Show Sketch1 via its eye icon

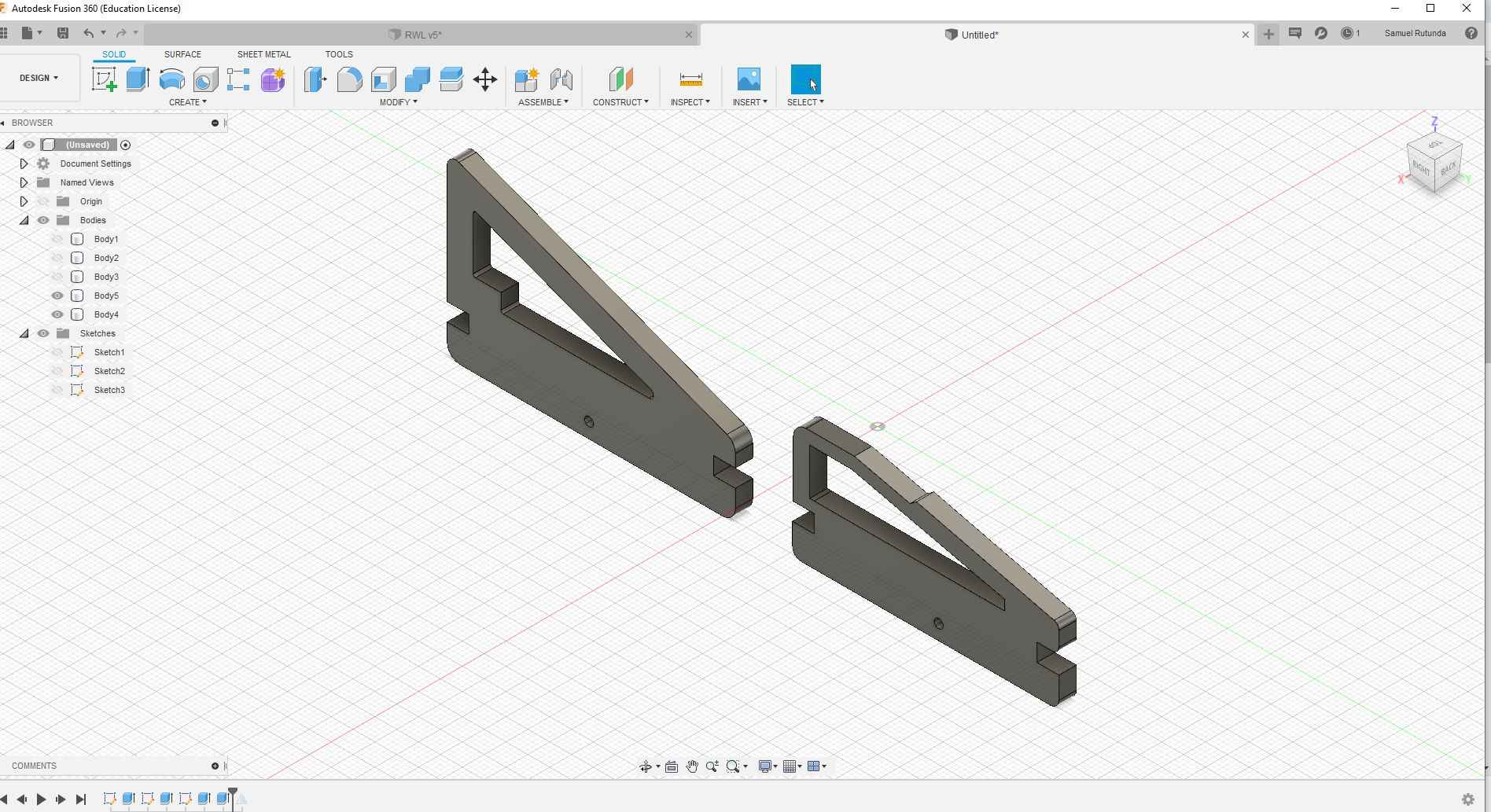(57, 352)
